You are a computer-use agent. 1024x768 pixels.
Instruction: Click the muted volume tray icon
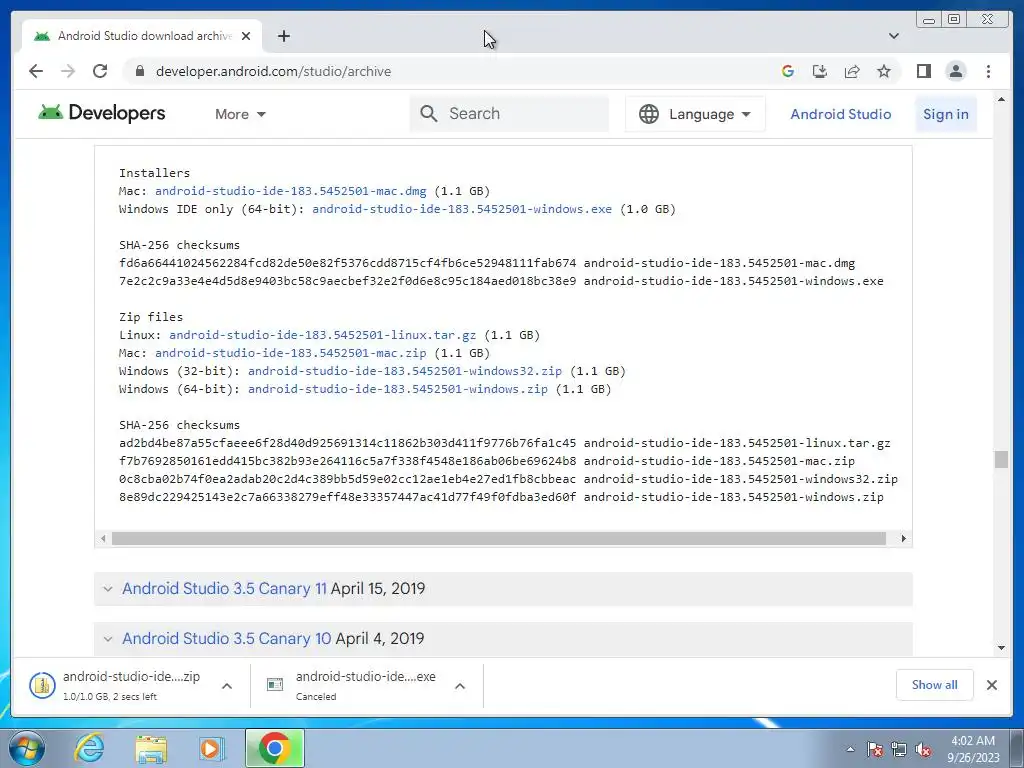923,749
